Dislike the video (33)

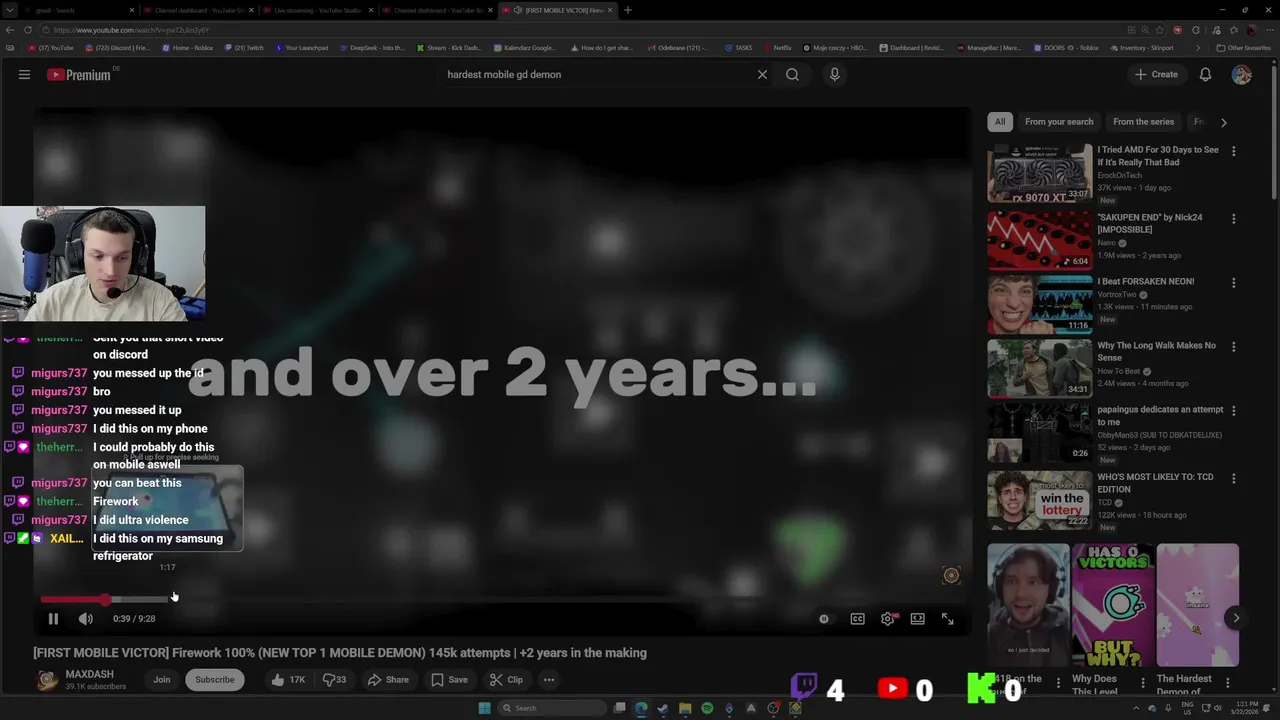point(334,680)
